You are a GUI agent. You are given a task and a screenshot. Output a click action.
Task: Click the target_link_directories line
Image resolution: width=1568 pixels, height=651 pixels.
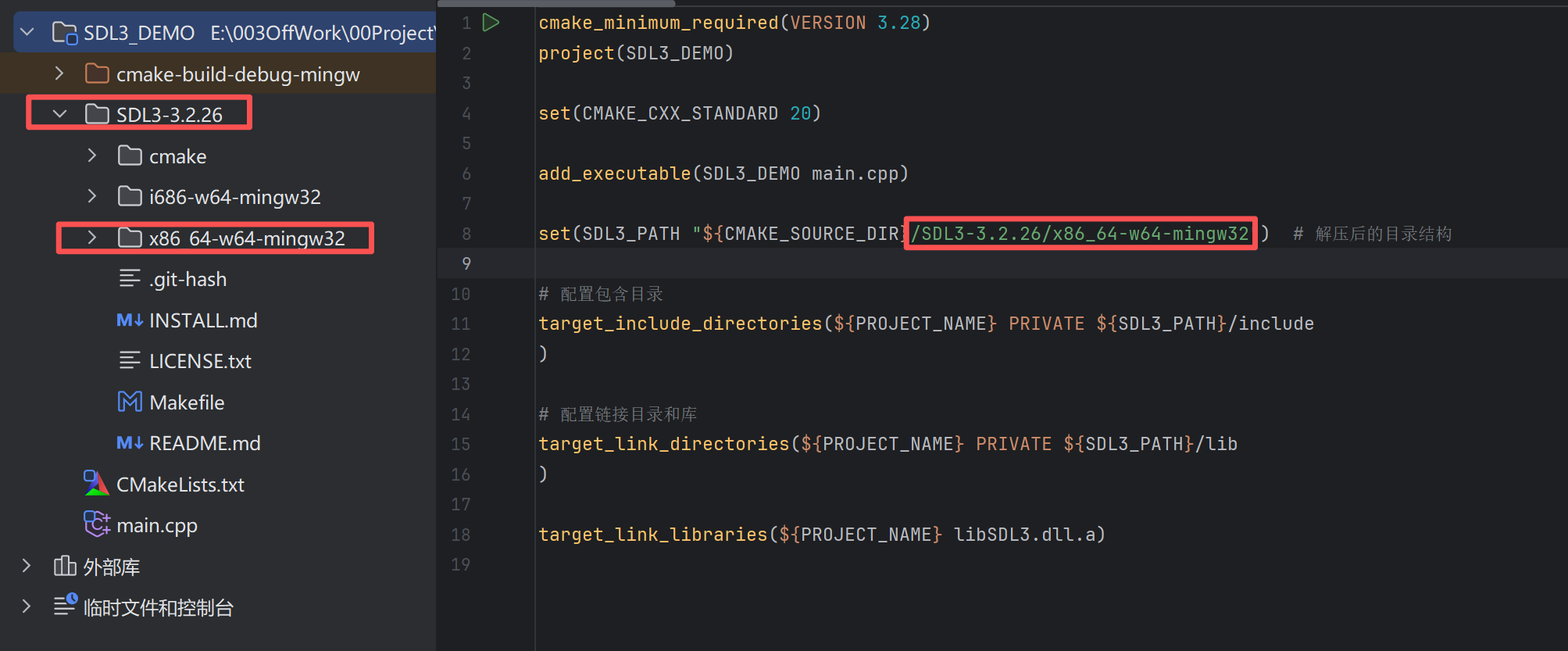[x=888, y=444]
